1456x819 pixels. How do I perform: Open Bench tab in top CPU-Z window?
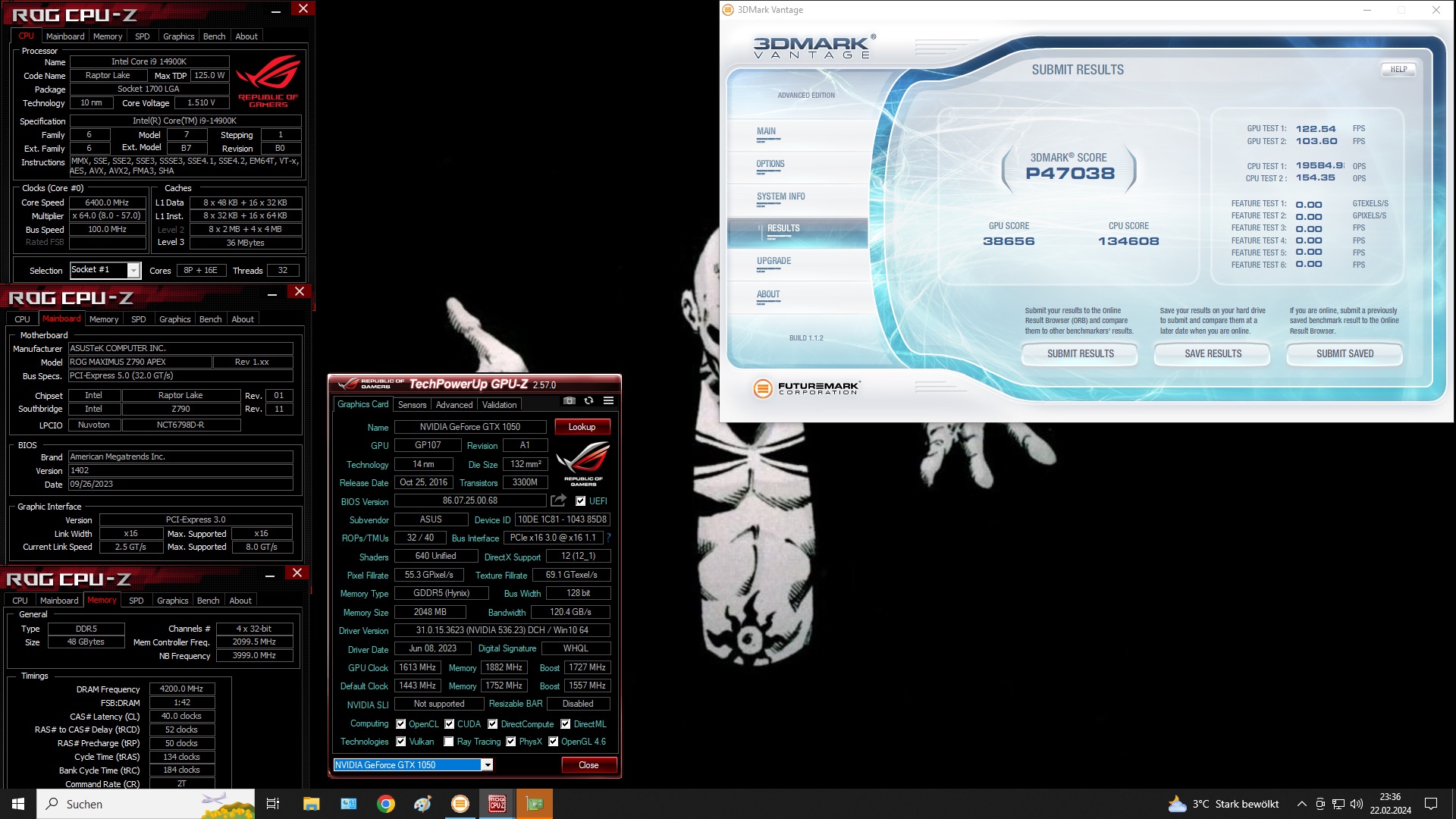coord(214,36)
